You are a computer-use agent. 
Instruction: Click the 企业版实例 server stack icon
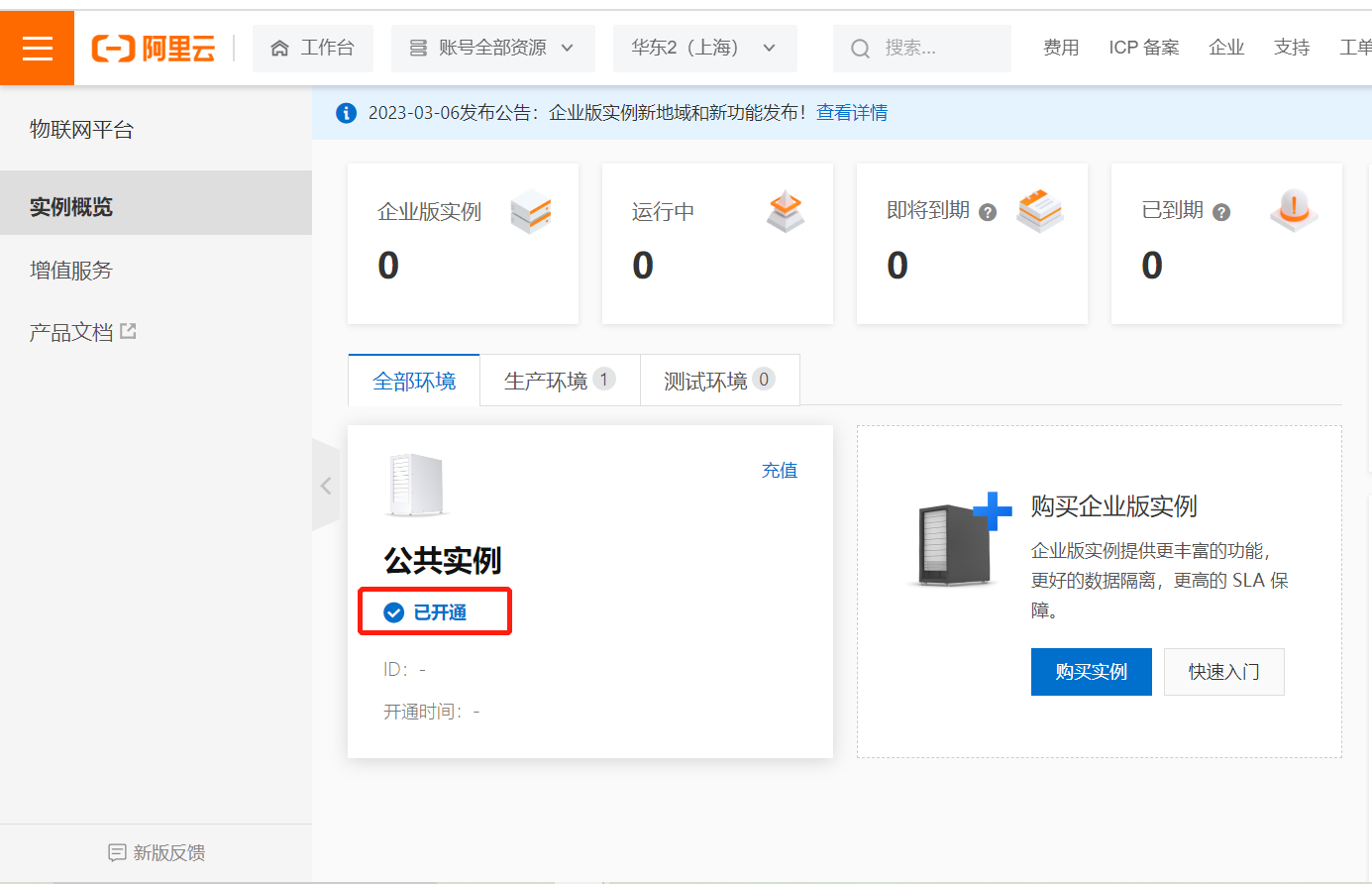click(x=531, y=211)
